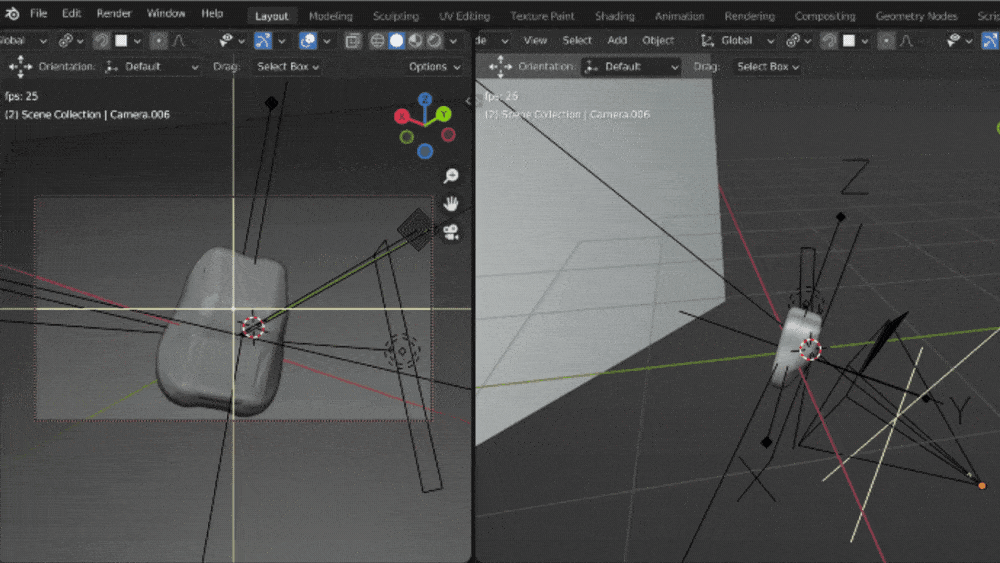
Task: Select wireframe viewport shading
Action: [x=378, y=41]
